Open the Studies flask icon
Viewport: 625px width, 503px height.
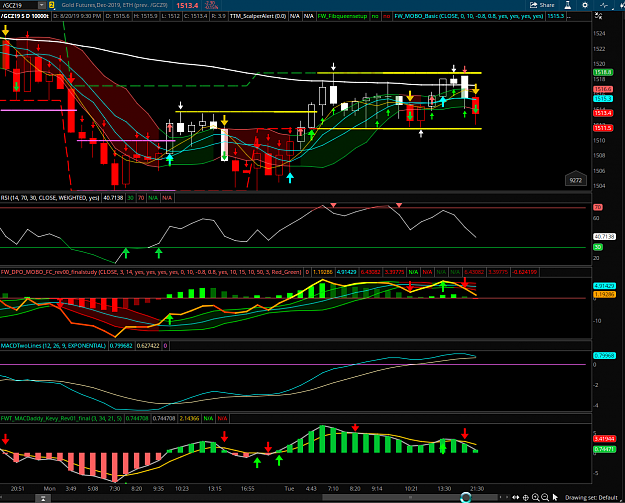pos(568,5)
